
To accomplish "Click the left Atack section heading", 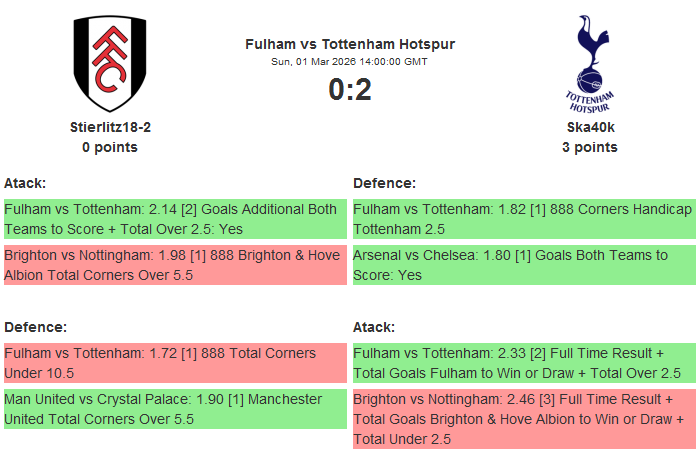I will coord(25,183).
